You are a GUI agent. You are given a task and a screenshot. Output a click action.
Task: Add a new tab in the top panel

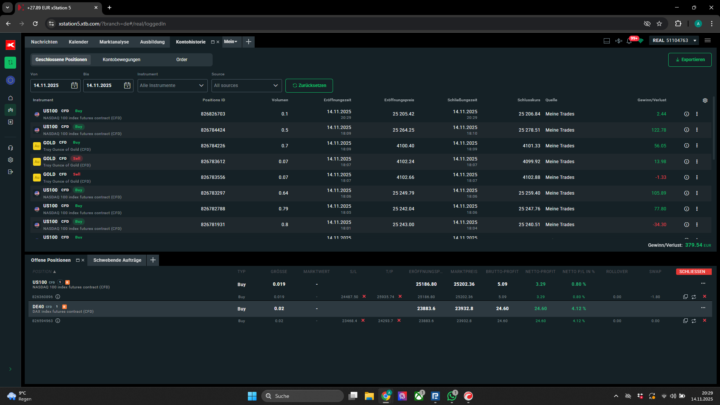(x=248, y=42)
